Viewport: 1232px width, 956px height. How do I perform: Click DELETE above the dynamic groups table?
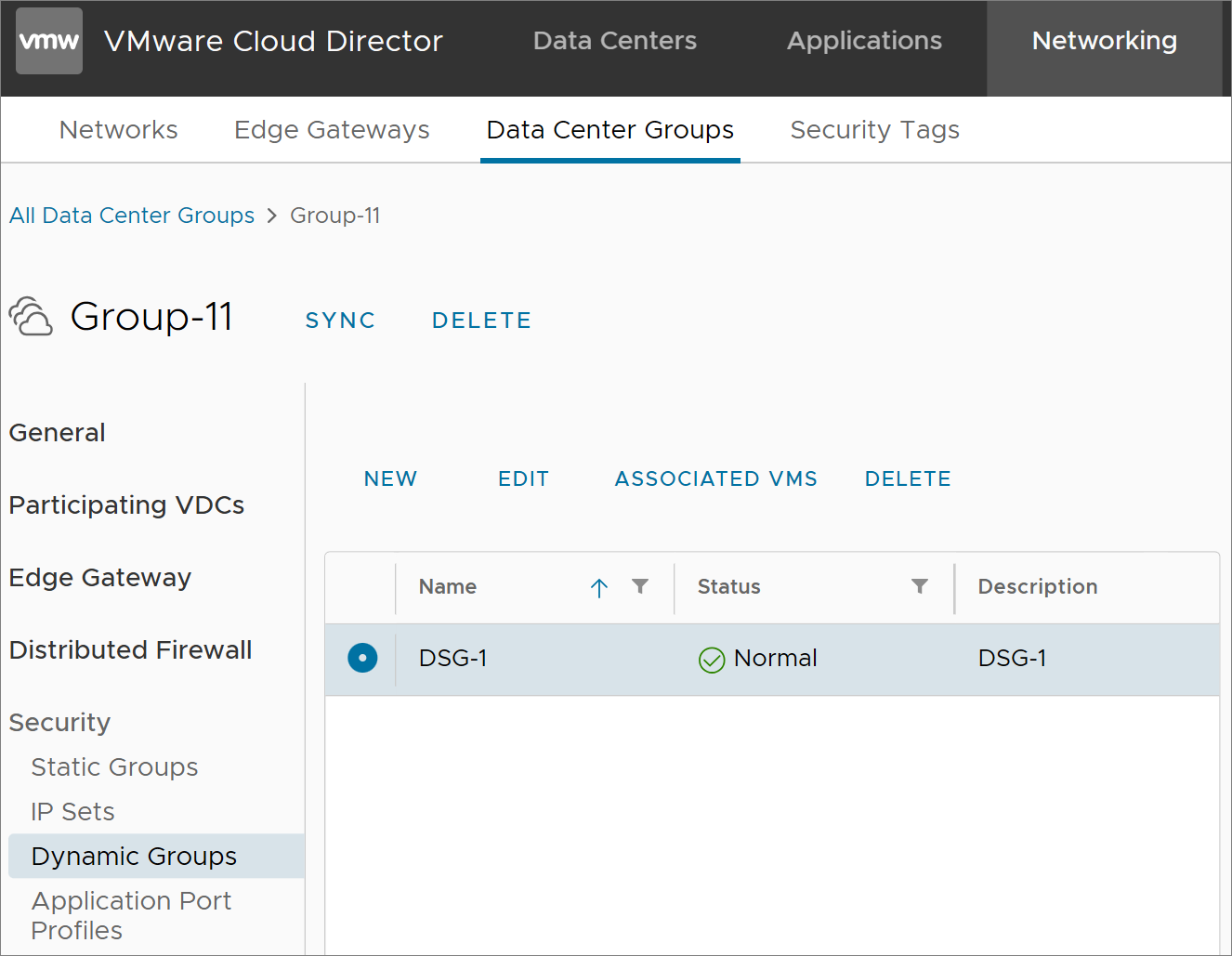point(908,478)
